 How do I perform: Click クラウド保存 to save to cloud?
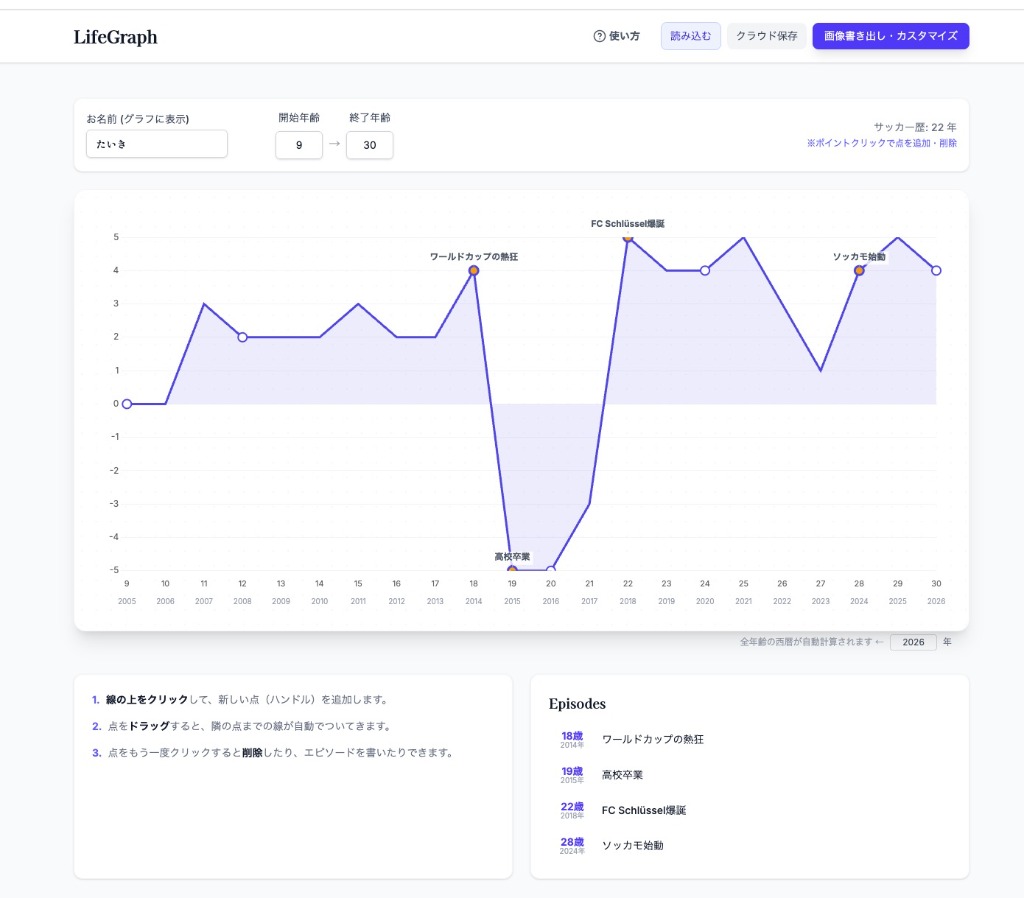click(766, 36)
